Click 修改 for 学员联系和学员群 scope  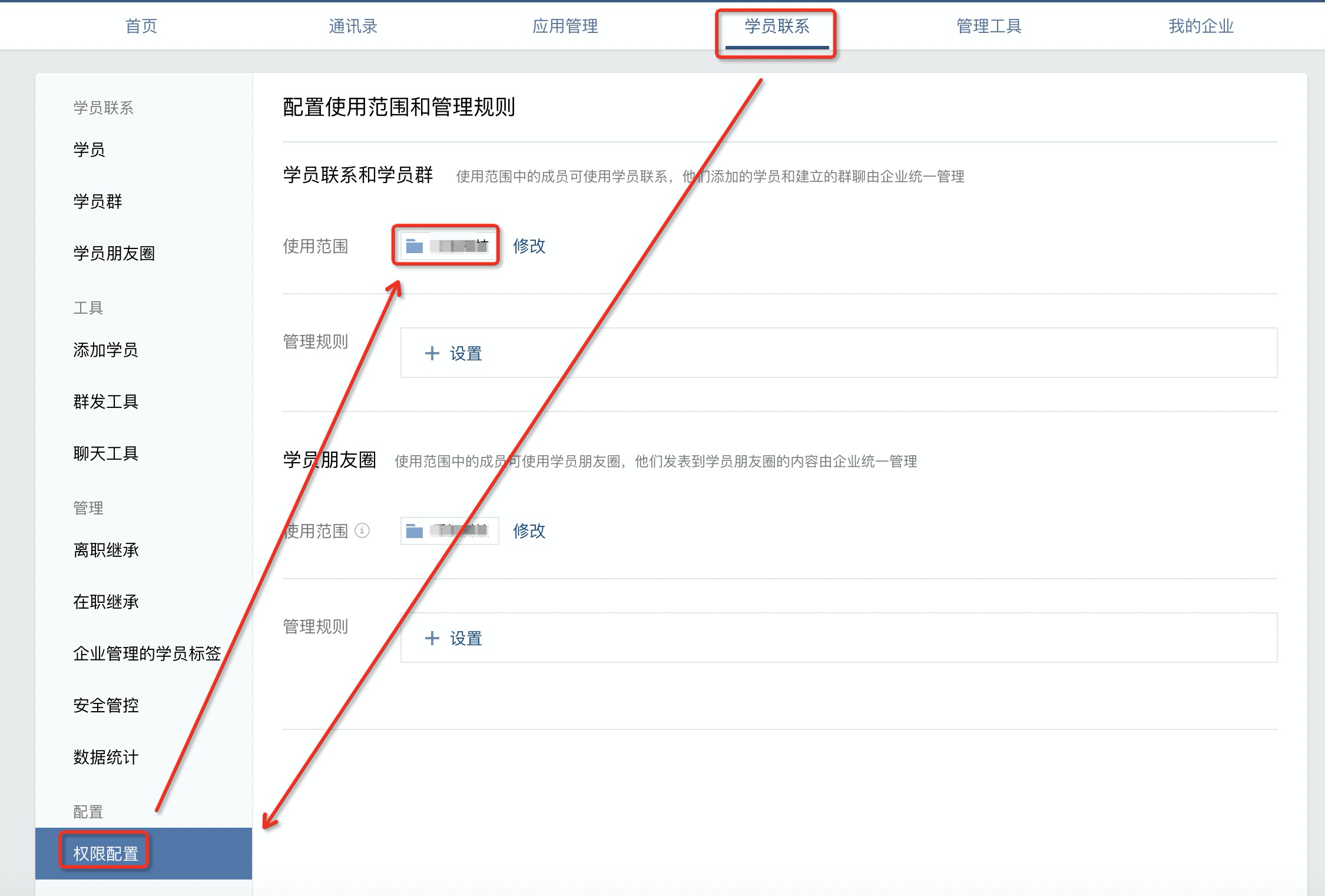[529, 246]
